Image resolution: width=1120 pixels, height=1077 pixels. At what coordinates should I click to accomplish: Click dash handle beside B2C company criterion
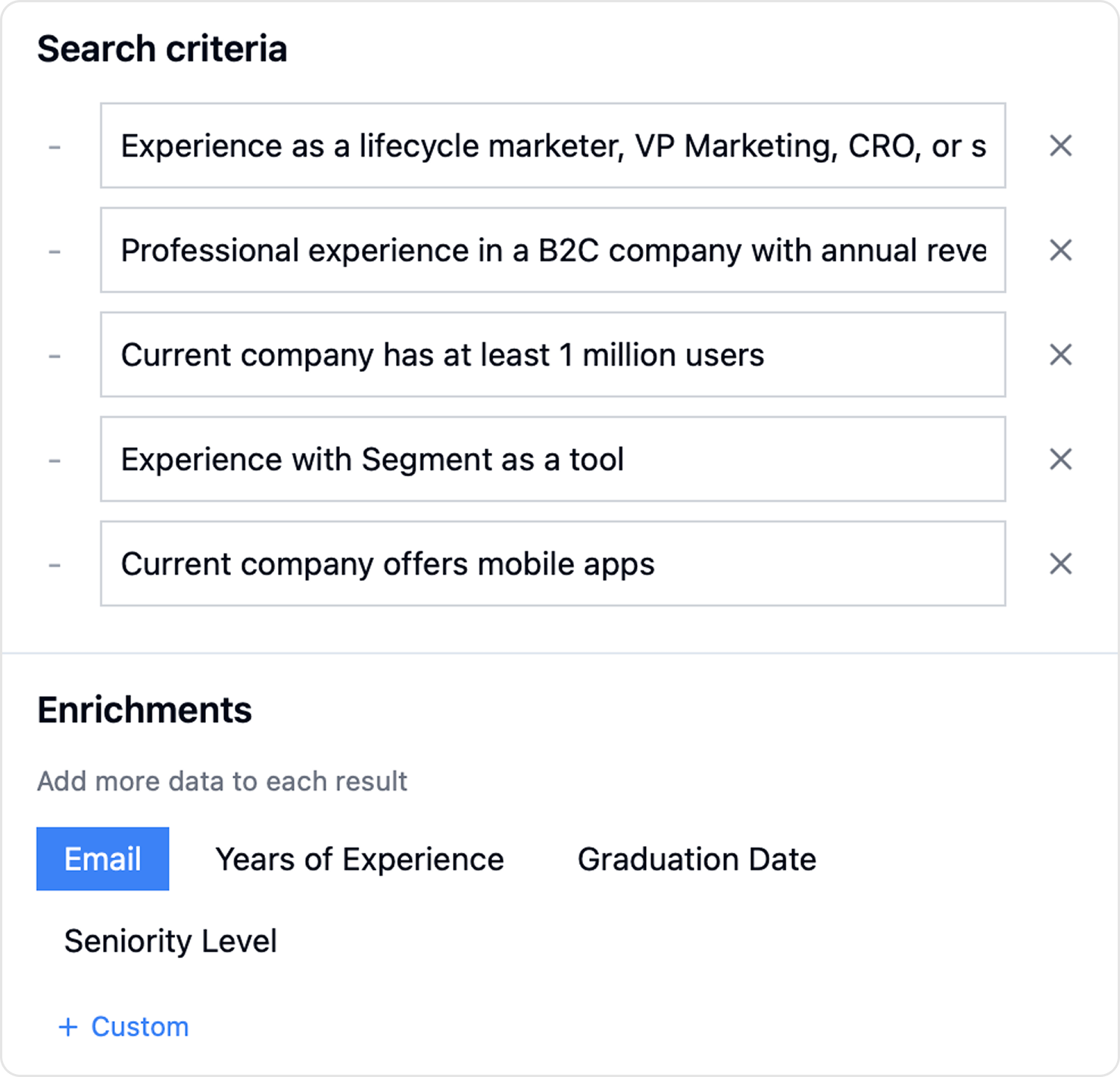pyautogui.click(x=55, y=251)
